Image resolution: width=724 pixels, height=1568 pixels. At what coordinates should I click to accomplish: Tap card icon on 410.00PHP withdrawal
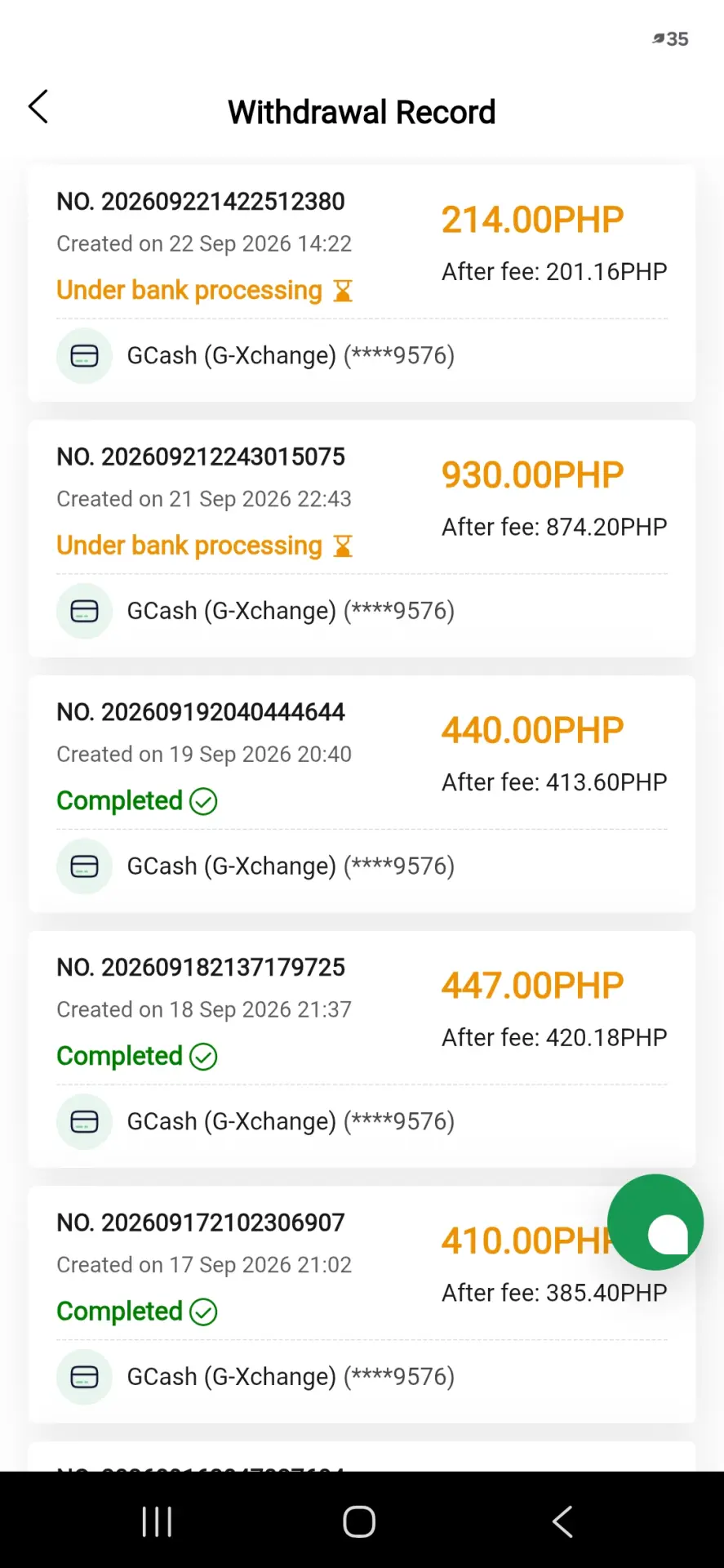point(84,1377)
